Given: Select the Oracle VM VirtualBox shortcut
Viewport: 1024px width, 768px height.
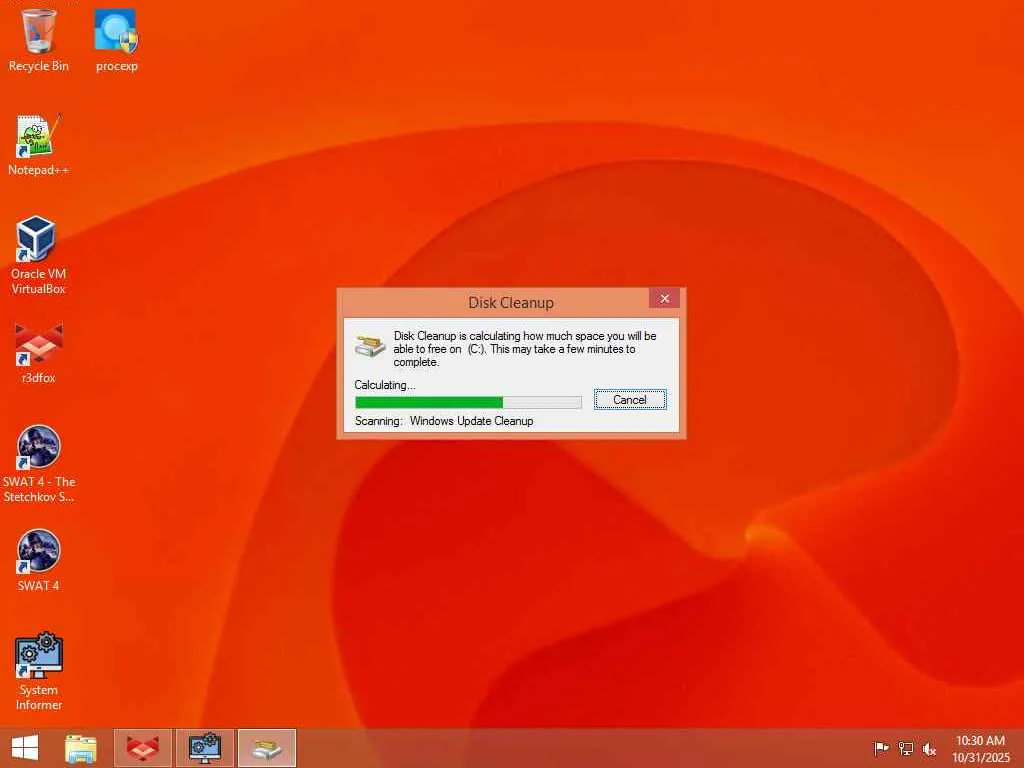Looking at the screenshot, I should point(39,255).
